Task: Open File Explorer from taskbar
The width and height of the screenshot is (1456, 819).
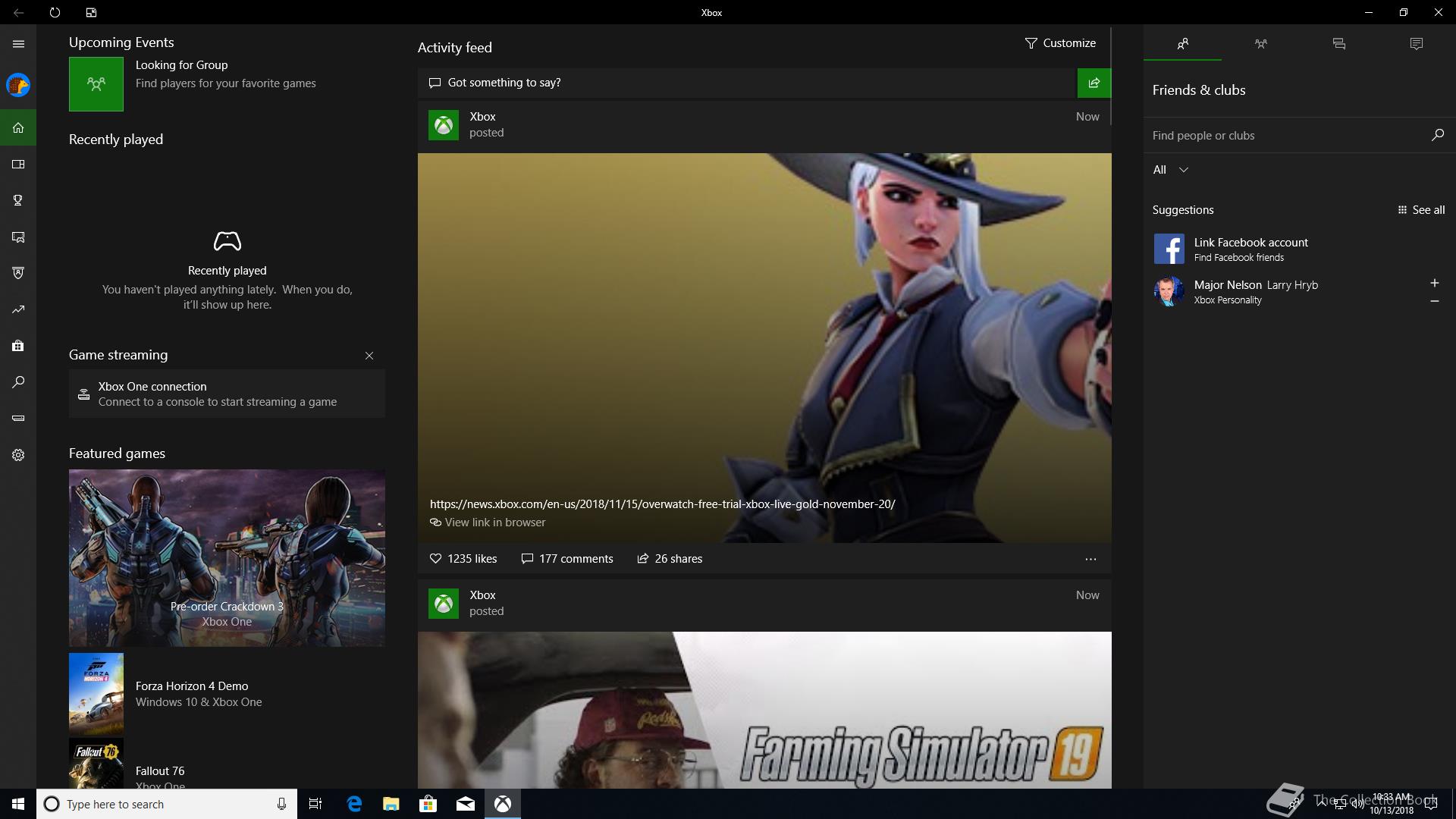Action: [391, 804]
